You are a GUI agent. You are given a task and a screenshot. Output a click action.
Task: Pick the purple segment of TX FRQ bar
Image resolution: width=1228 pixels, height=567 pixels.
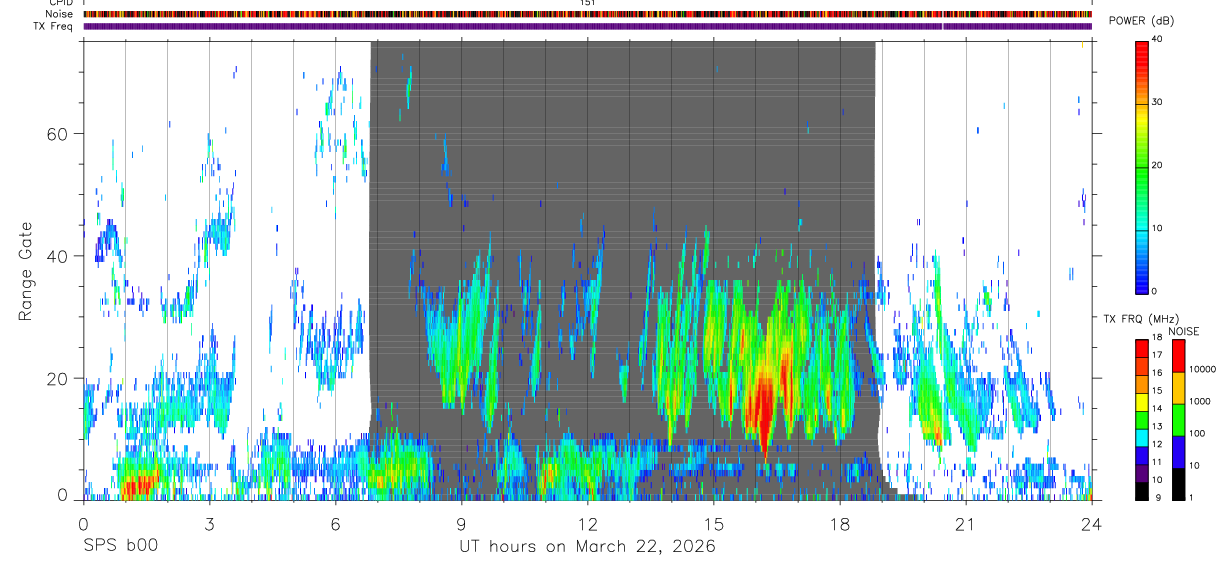click(x=1144, y=472)
